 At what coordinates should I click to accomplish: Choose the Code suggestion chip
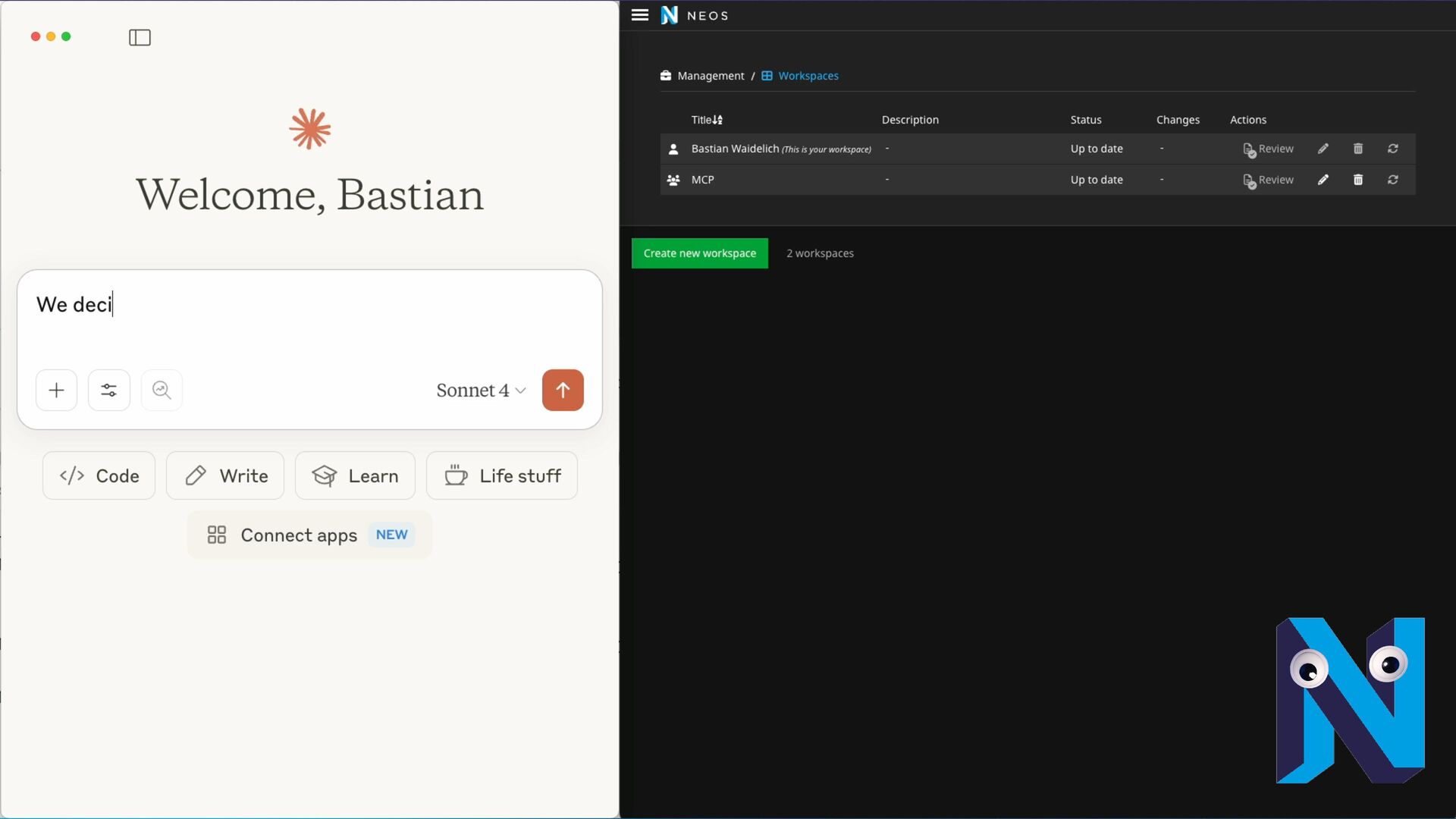click(x=99, y=475)
